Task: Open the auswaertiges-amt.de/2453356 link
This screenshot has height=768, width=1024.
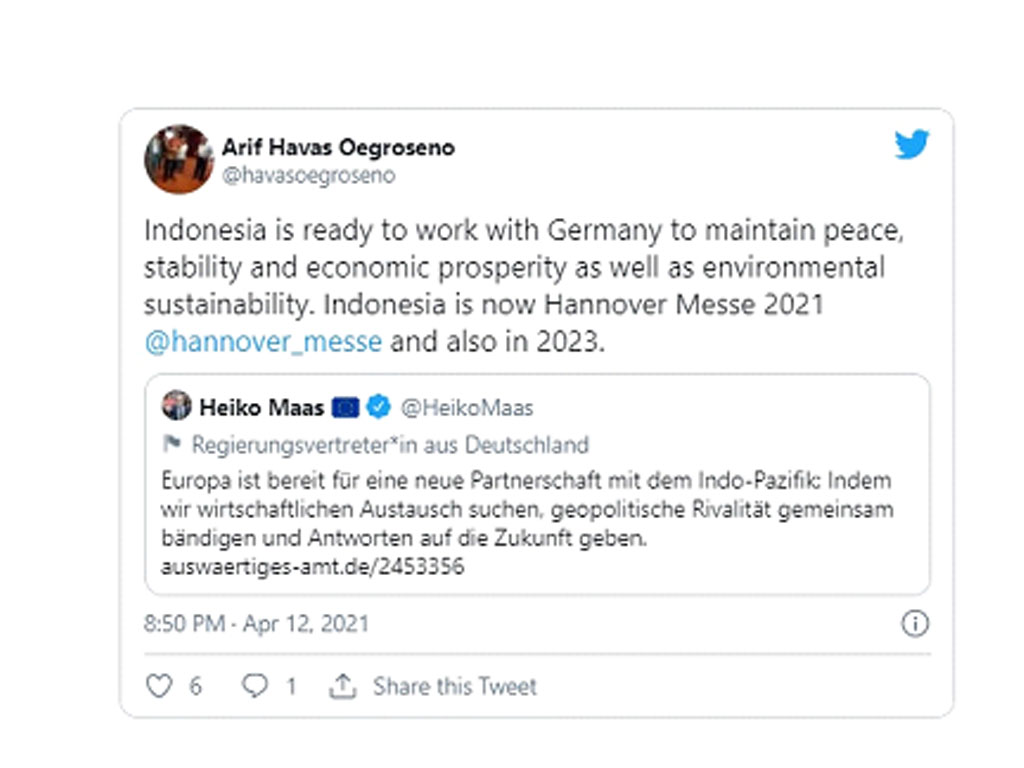Action: click(x=313, y=566)
